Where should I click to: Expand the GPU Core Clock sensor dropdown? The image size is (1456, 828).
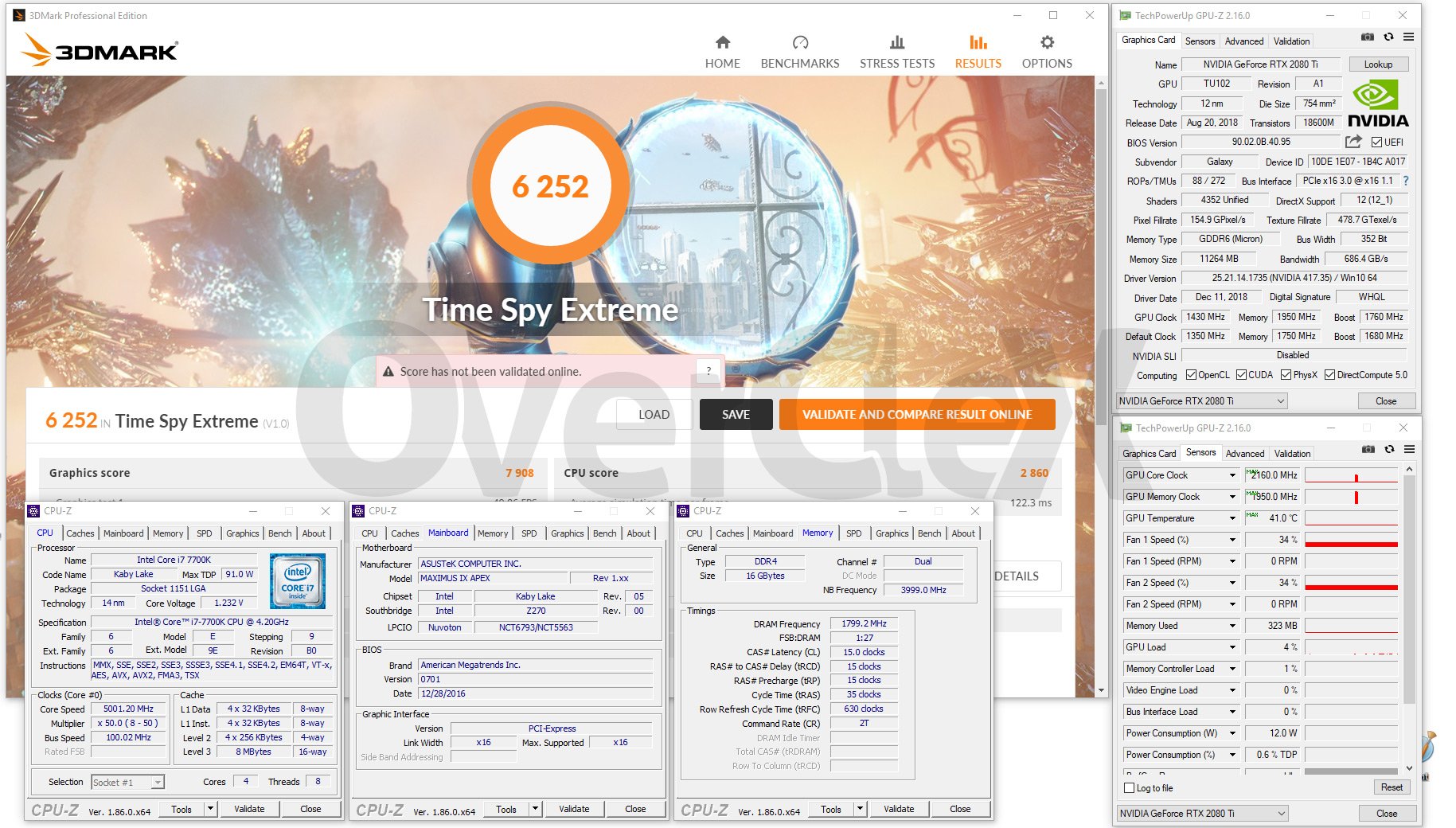[1232, 475]
